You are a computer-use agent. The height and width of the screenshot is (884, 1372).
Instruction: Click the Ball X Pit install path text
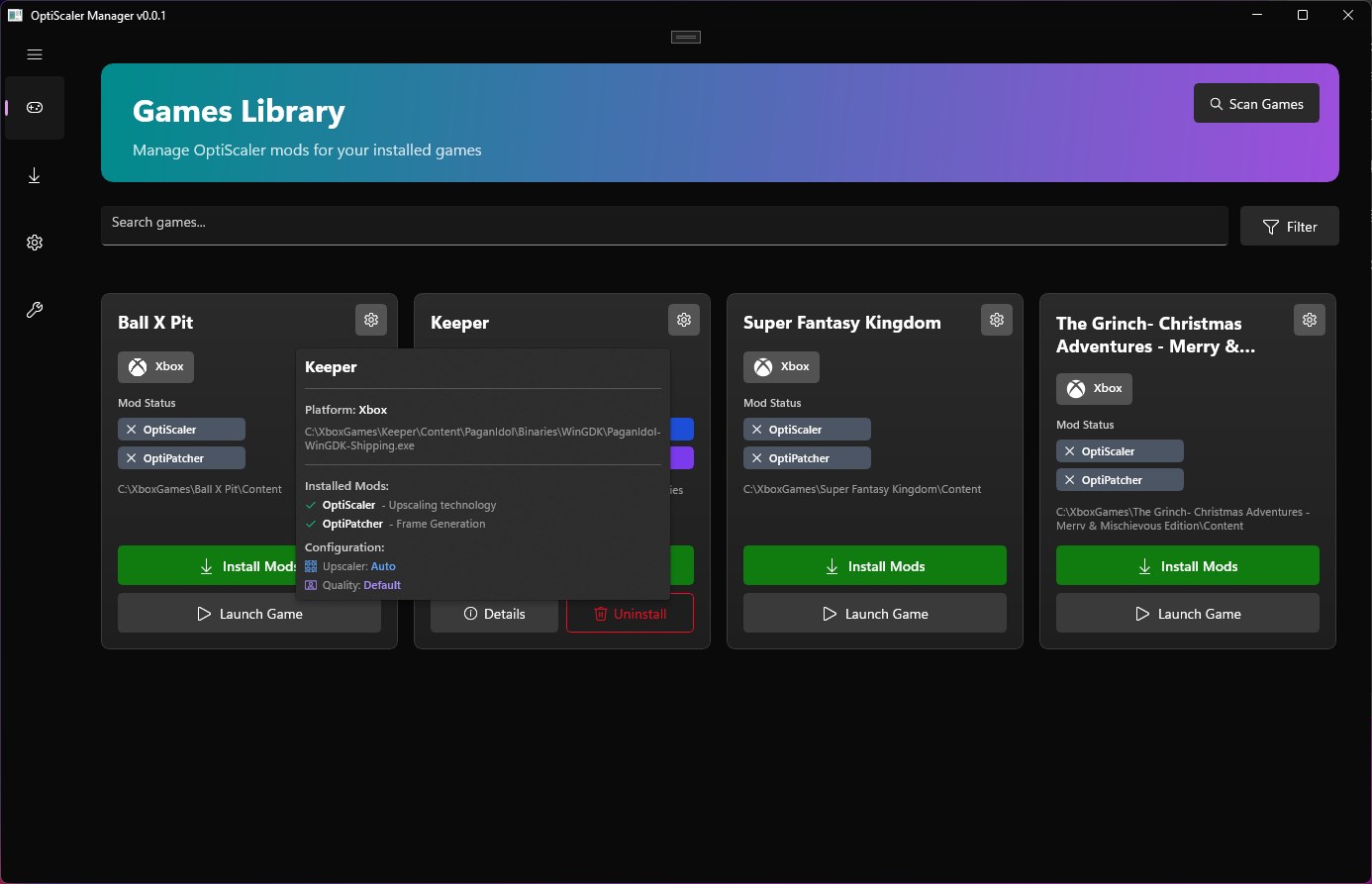pos(200,489)
